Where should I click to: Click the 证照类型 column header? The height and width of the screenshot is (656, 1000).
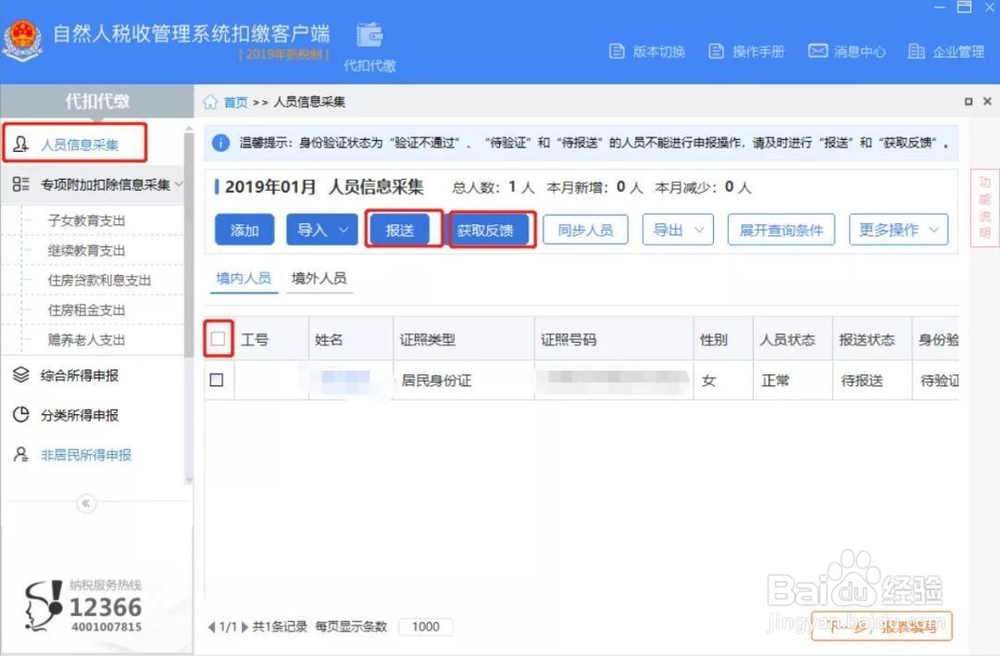click(464, 339)
